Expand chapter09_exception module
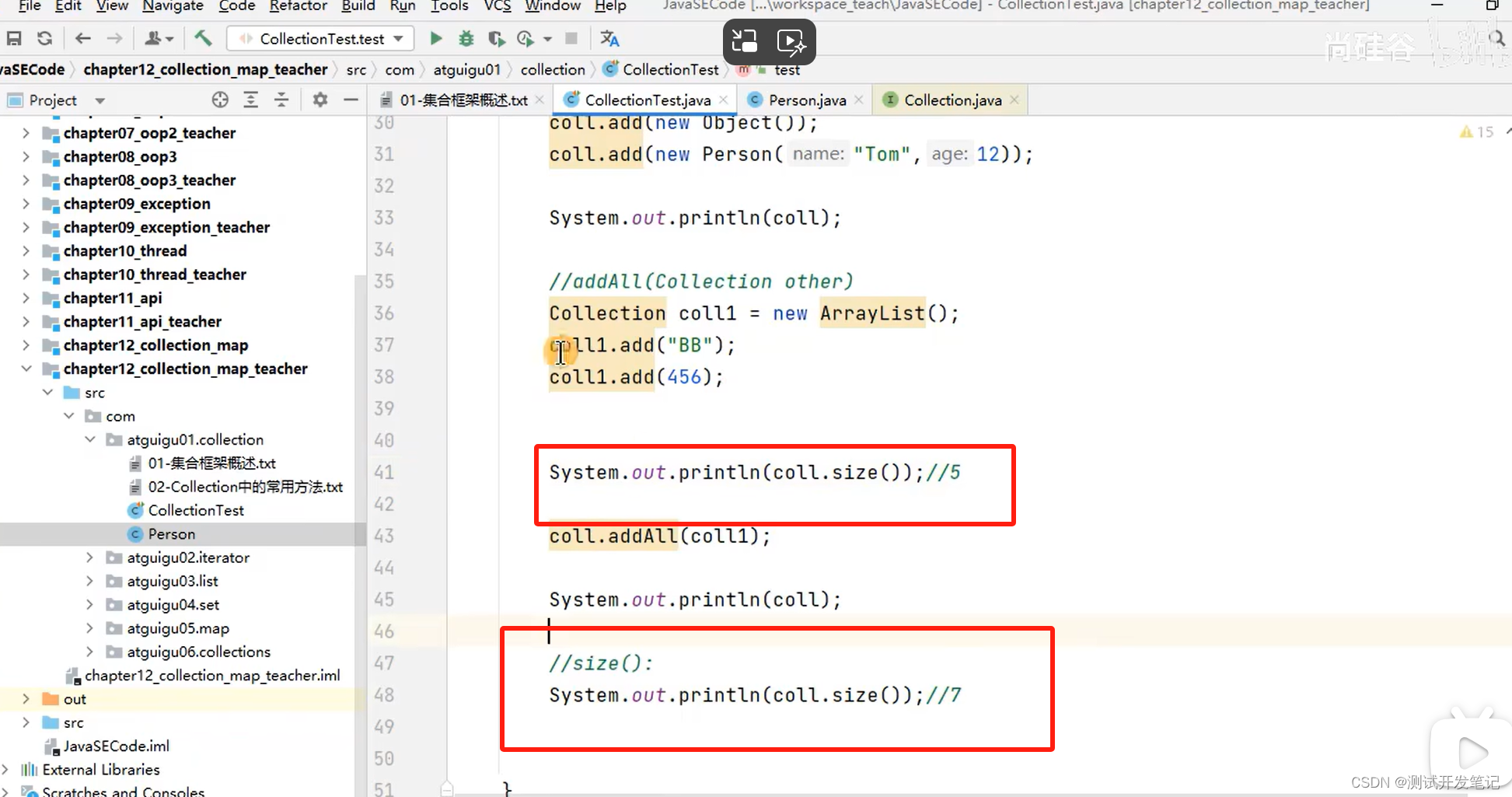The width and height of the screenshot is (1512, 797). pyautogui.click(x=26, y=204)
